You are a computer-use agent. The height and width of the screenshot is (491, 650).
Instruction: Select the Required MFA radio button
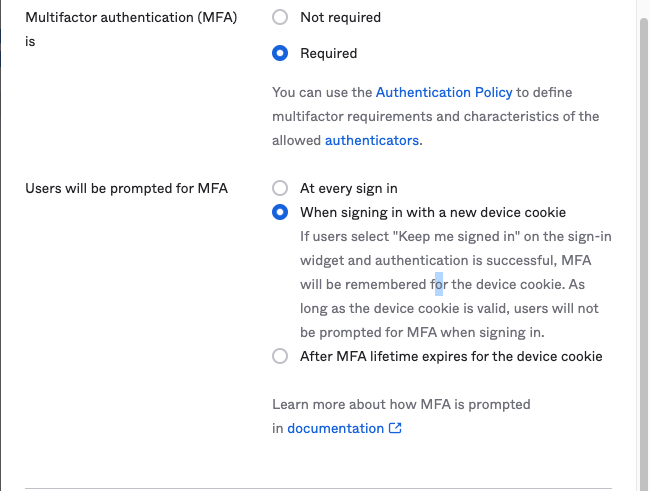(x=280, y=53)
